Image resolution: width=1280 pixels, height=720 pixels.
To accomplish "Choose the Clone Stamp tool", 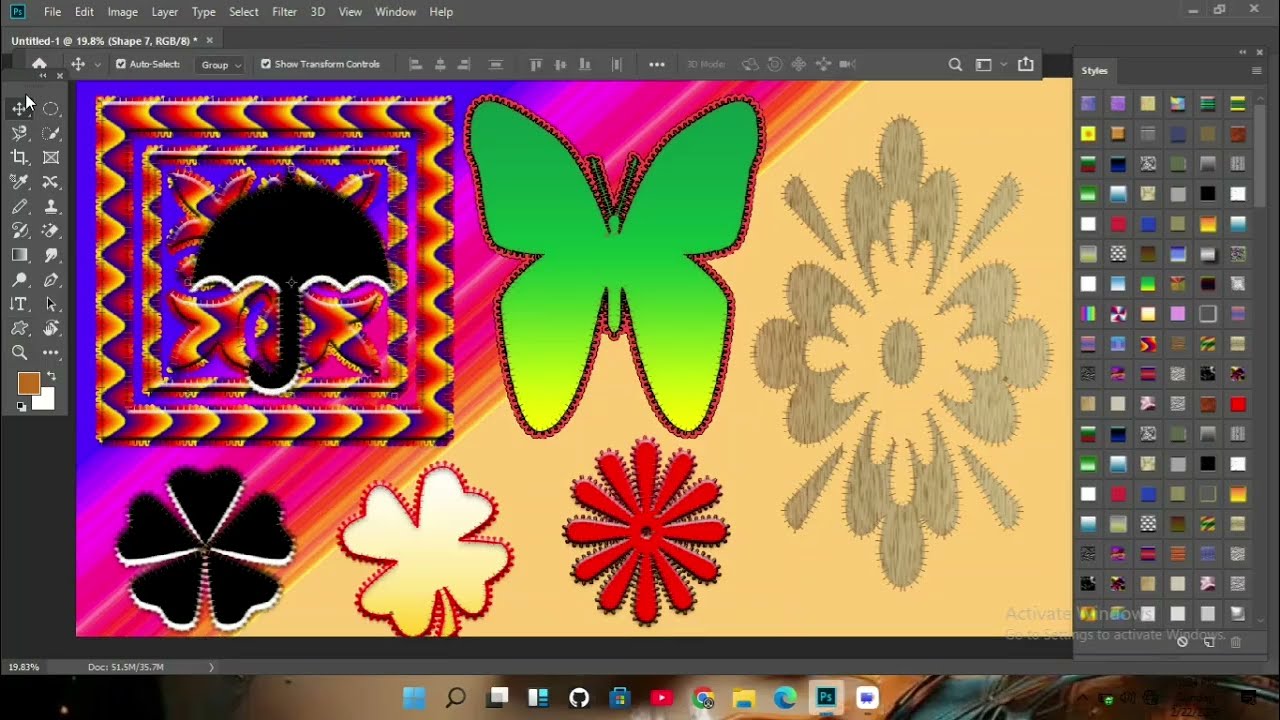I will point(51,207).
